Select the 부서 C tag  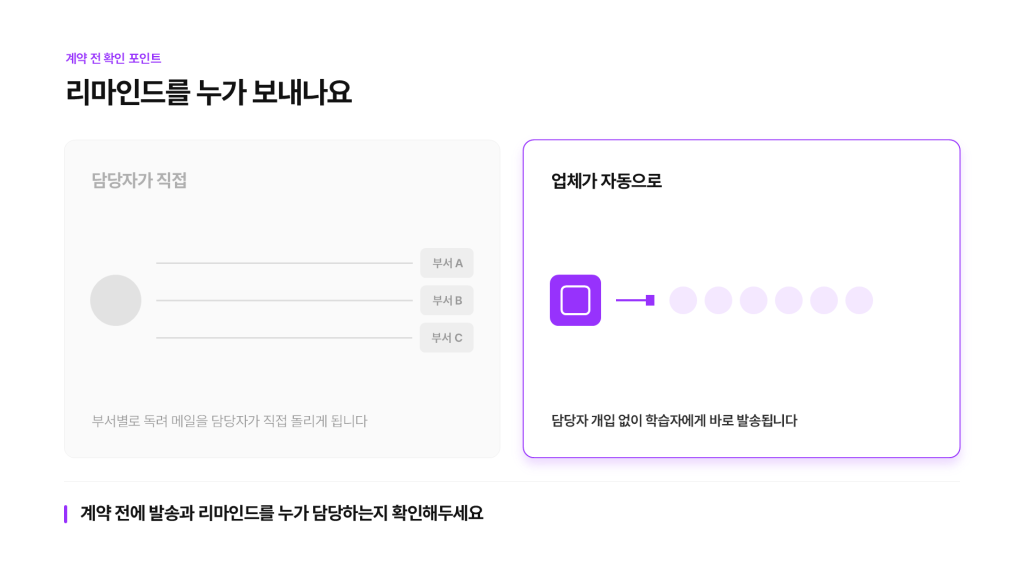[x=447, y=338]
